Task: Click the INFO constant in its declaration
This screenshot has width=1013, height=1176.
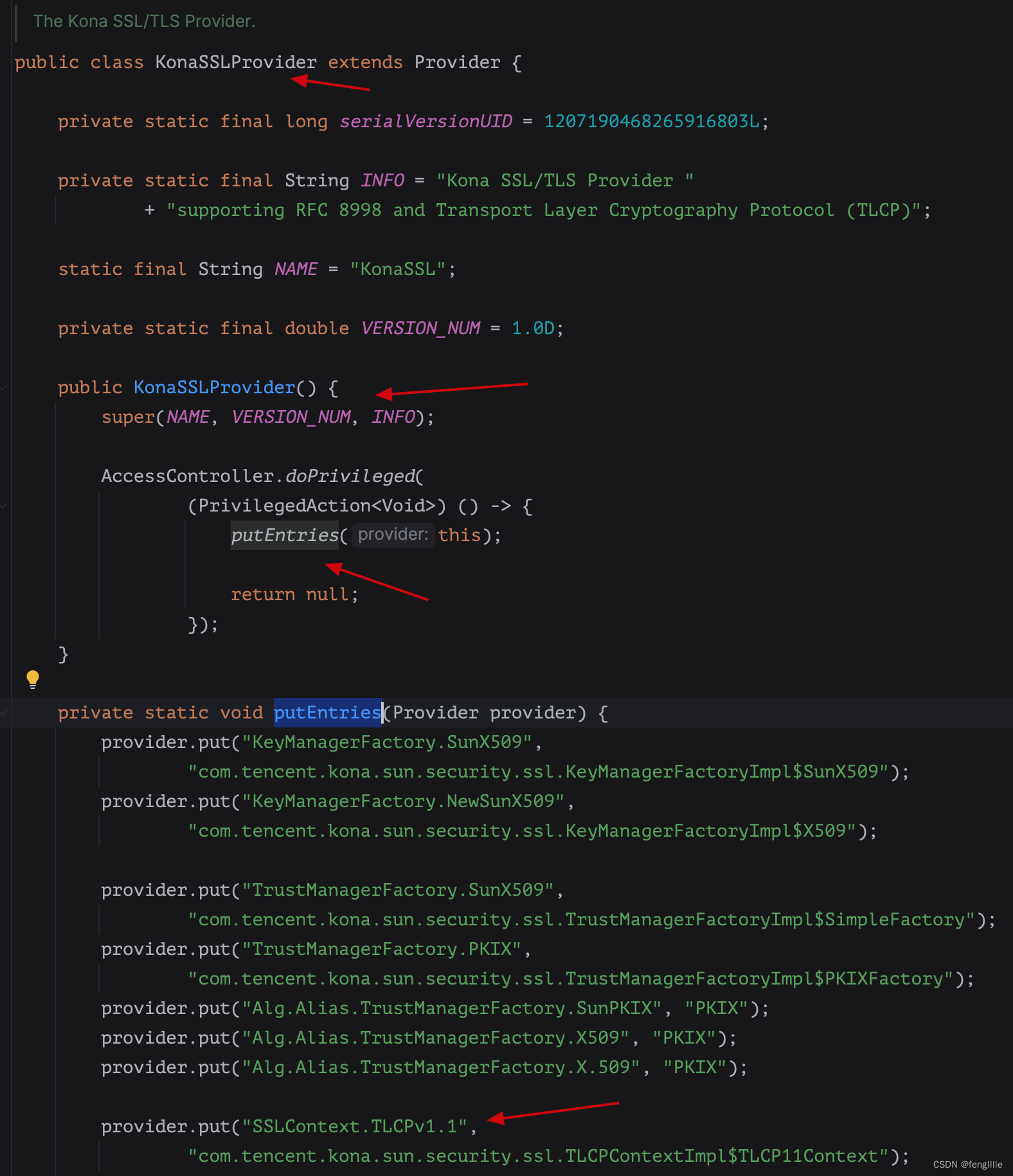Action: click(x=382, y=181)
